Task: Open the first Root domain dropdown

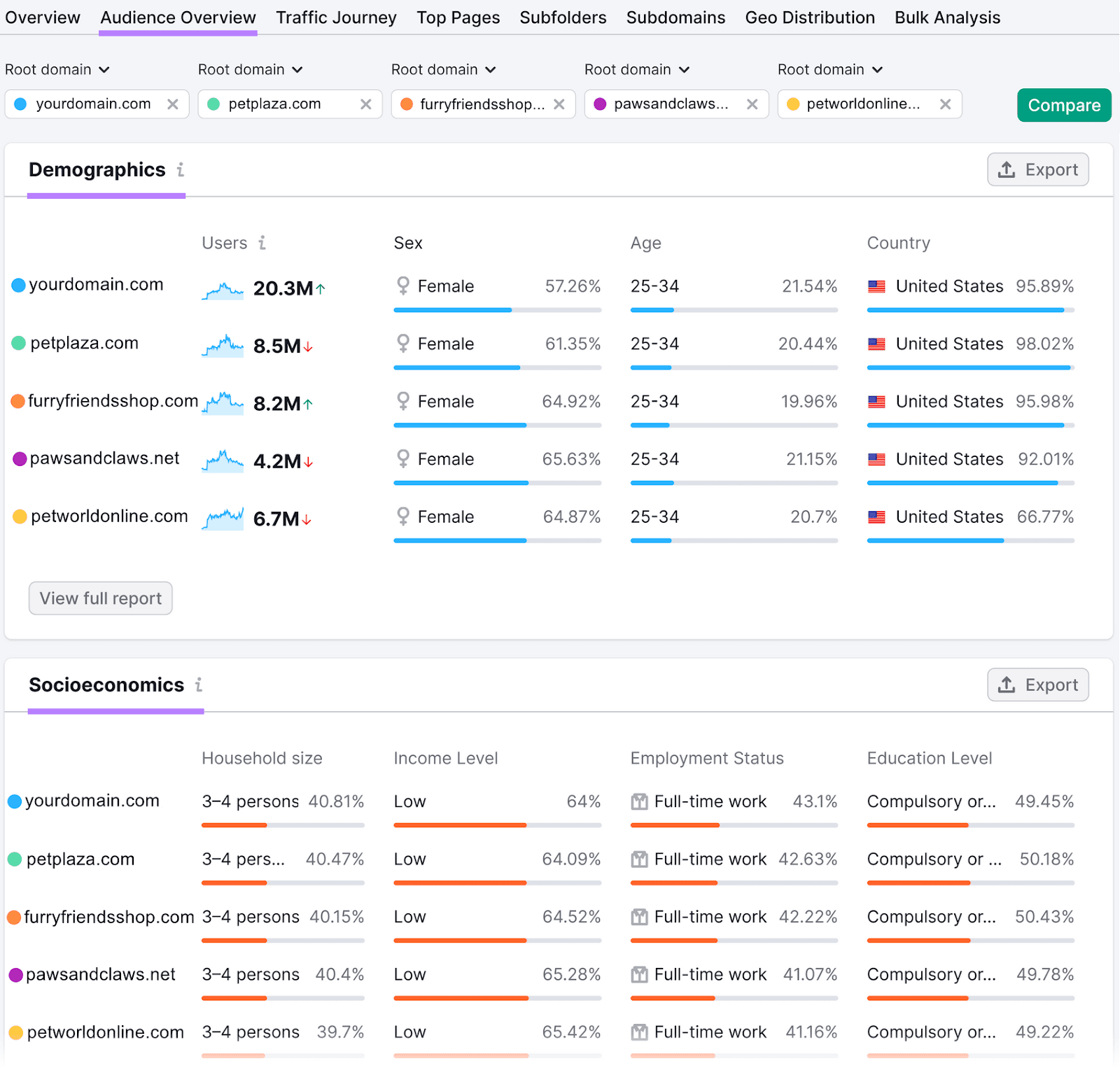Action: point(57,69)
